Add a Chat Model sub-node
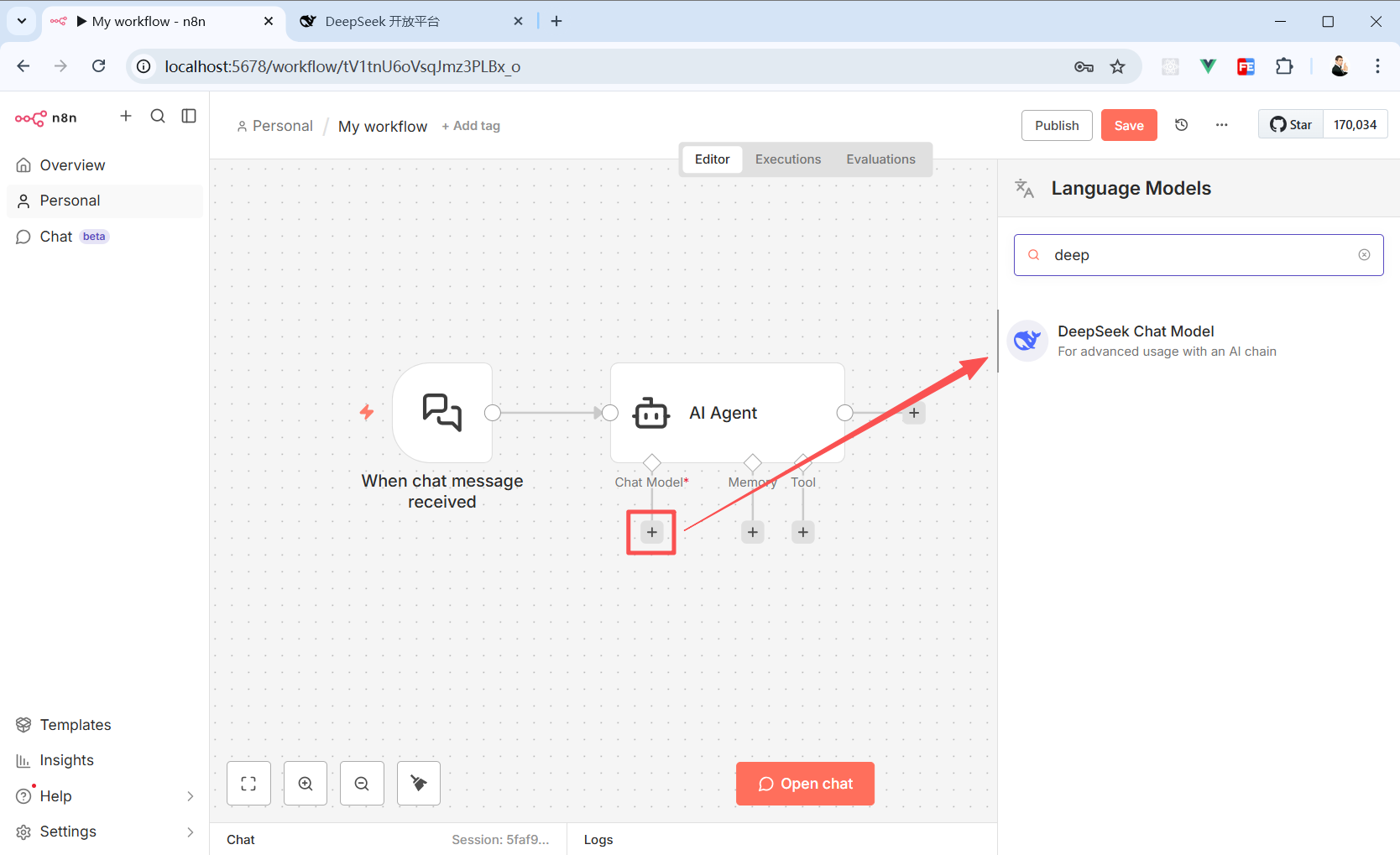The width and height of the screenshot is (1400, 855). [652, 532]
